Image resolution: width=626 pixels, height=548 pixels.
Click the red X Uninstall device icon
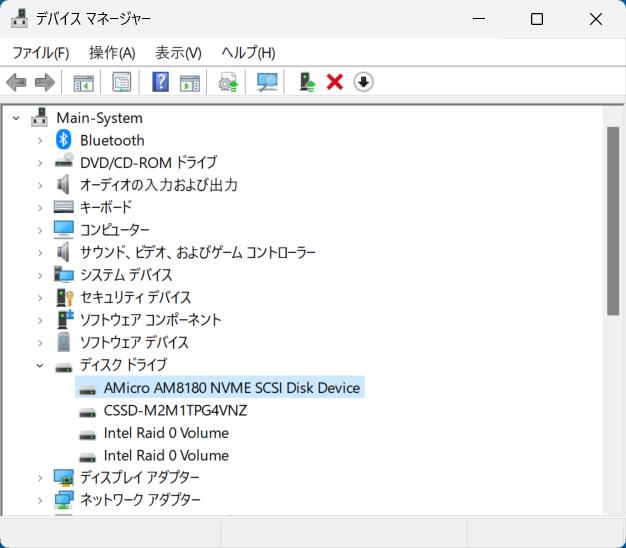click(x=335, y=82)
